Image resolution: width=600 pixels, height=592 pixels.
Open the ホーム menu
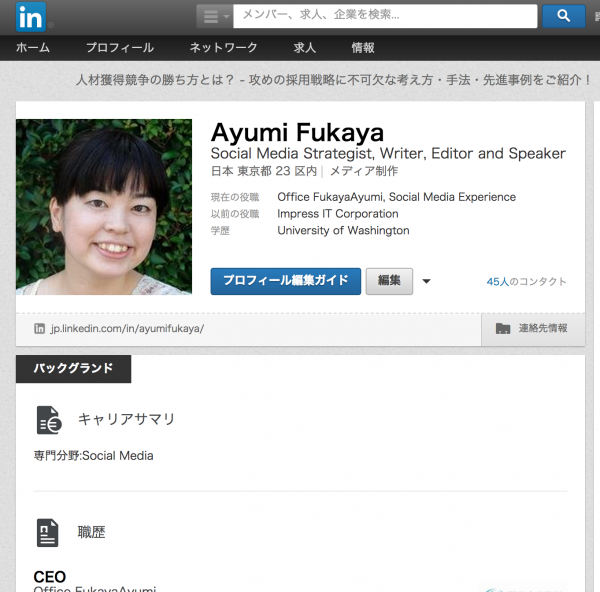pos(32,48)
